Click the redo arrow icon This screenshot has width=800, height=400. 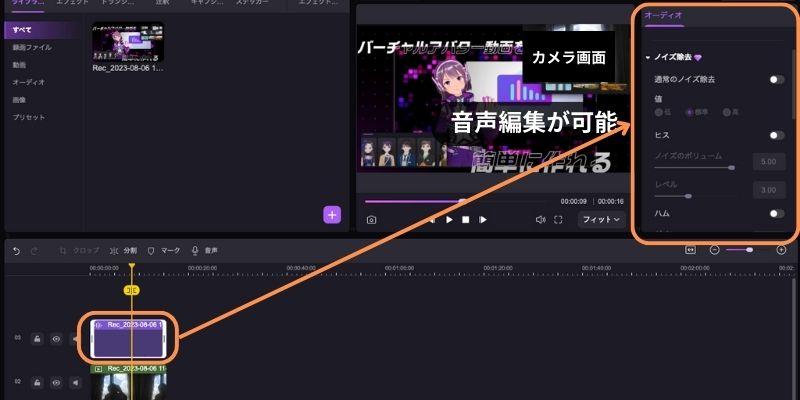(x=34, y=251)
